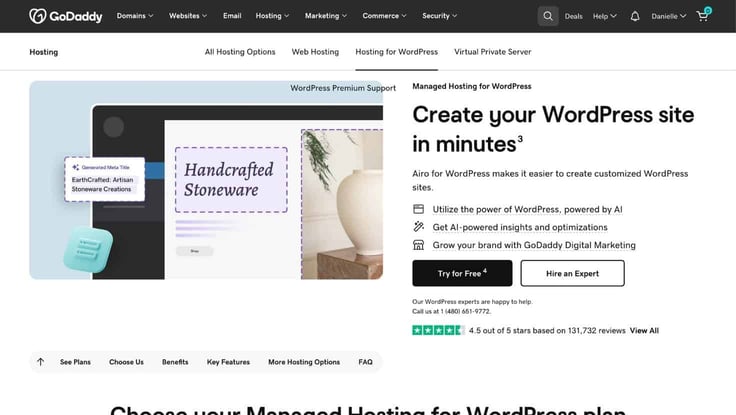Click the magic wand icon beside AI insights

(x=418, y=227)
